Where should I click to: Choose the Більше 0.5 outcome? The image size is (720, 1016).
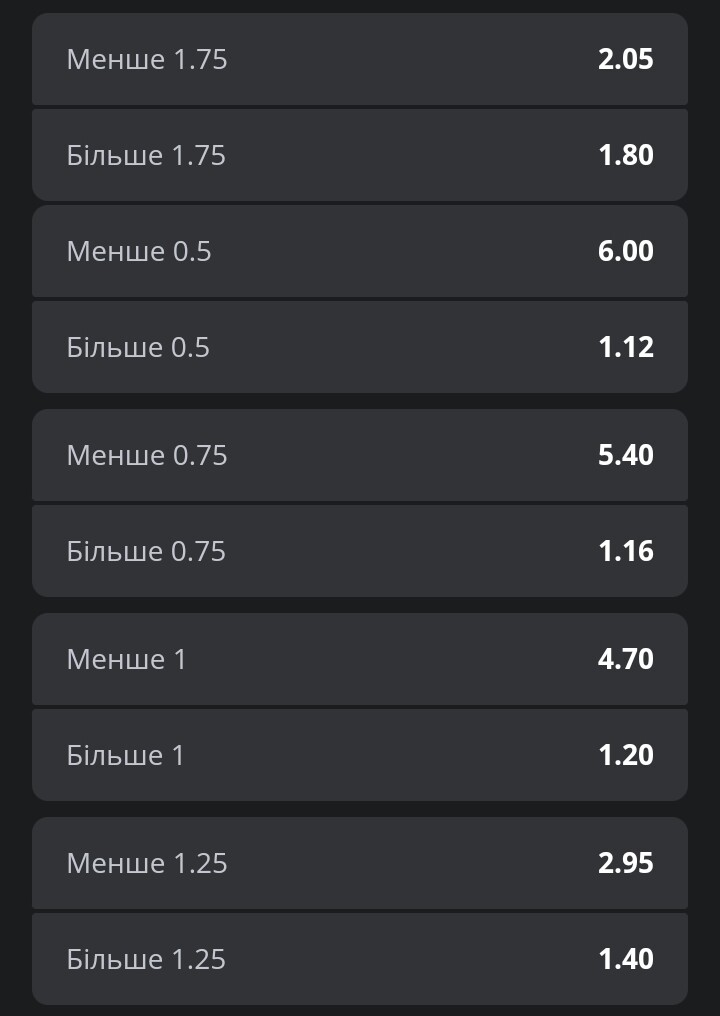tap(360, 347)
